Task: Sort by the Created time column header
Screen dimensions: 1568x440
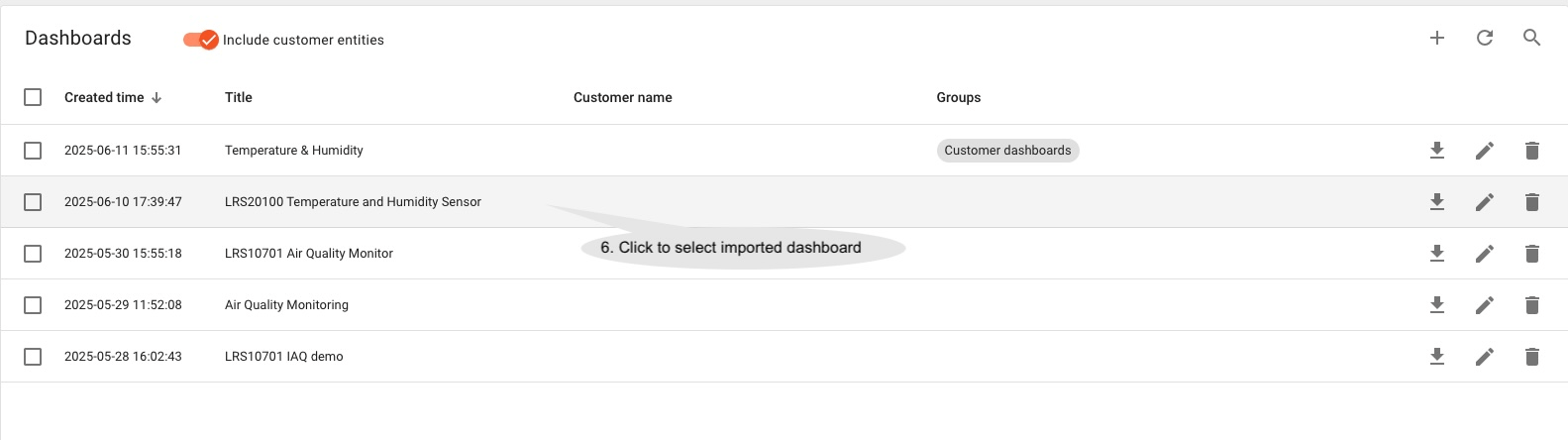Action: point(104,97)
